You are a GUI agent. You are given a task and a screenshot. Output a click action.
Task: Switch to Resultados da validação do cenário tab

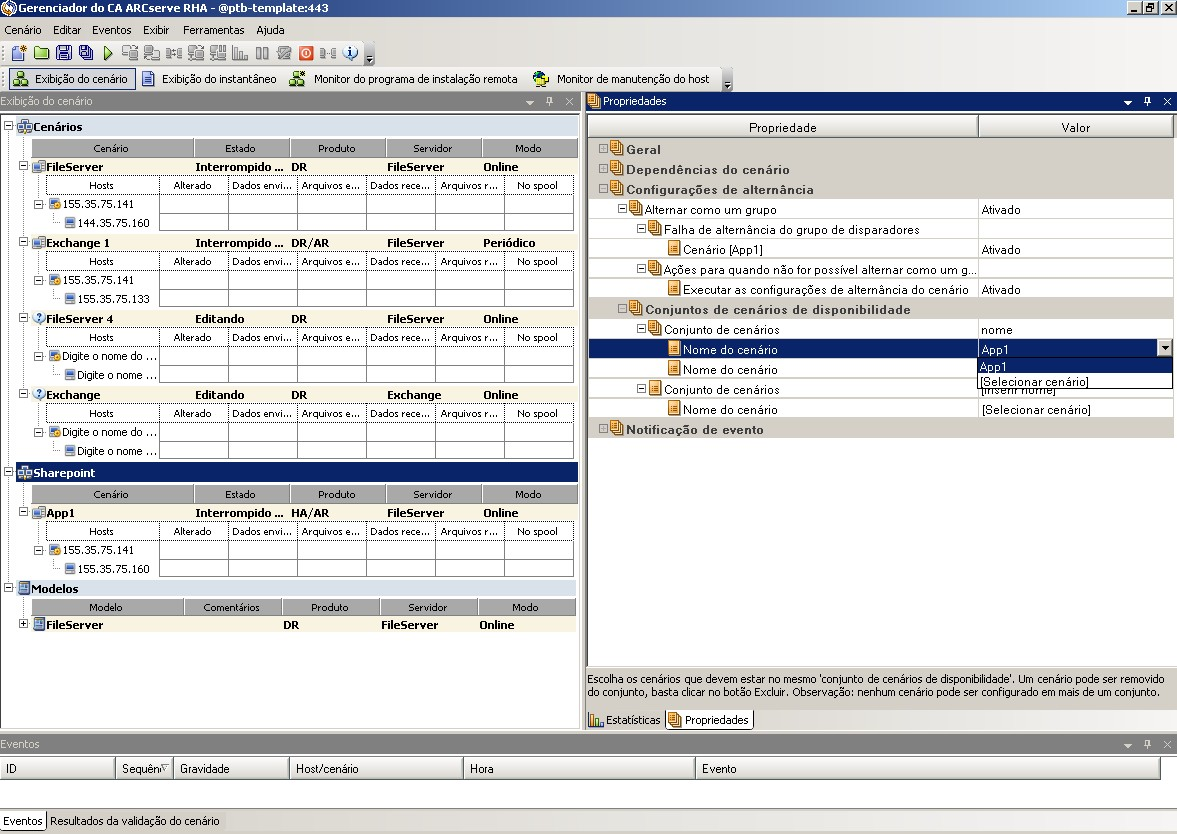(134, 821)
